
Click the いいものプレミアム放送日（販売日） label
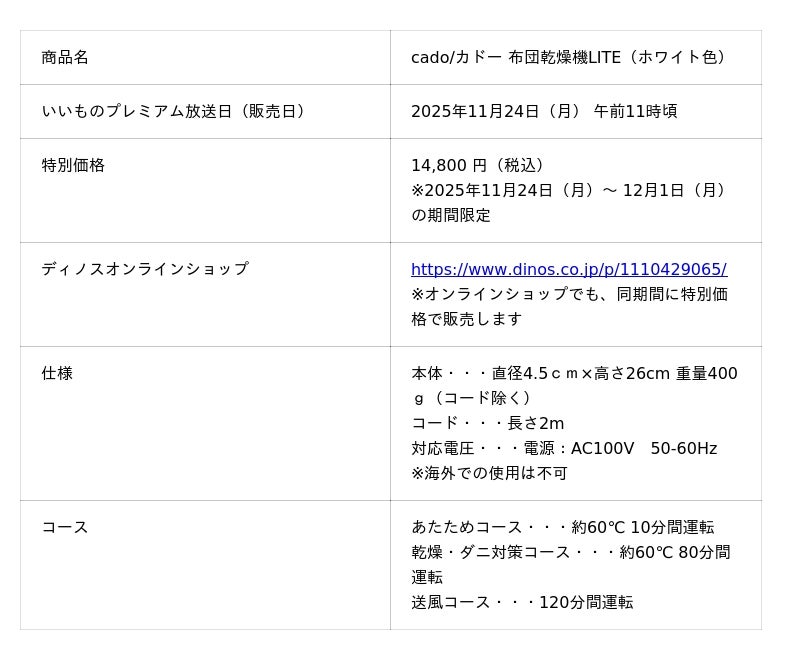pyautogui.click(x=174, y=111)
